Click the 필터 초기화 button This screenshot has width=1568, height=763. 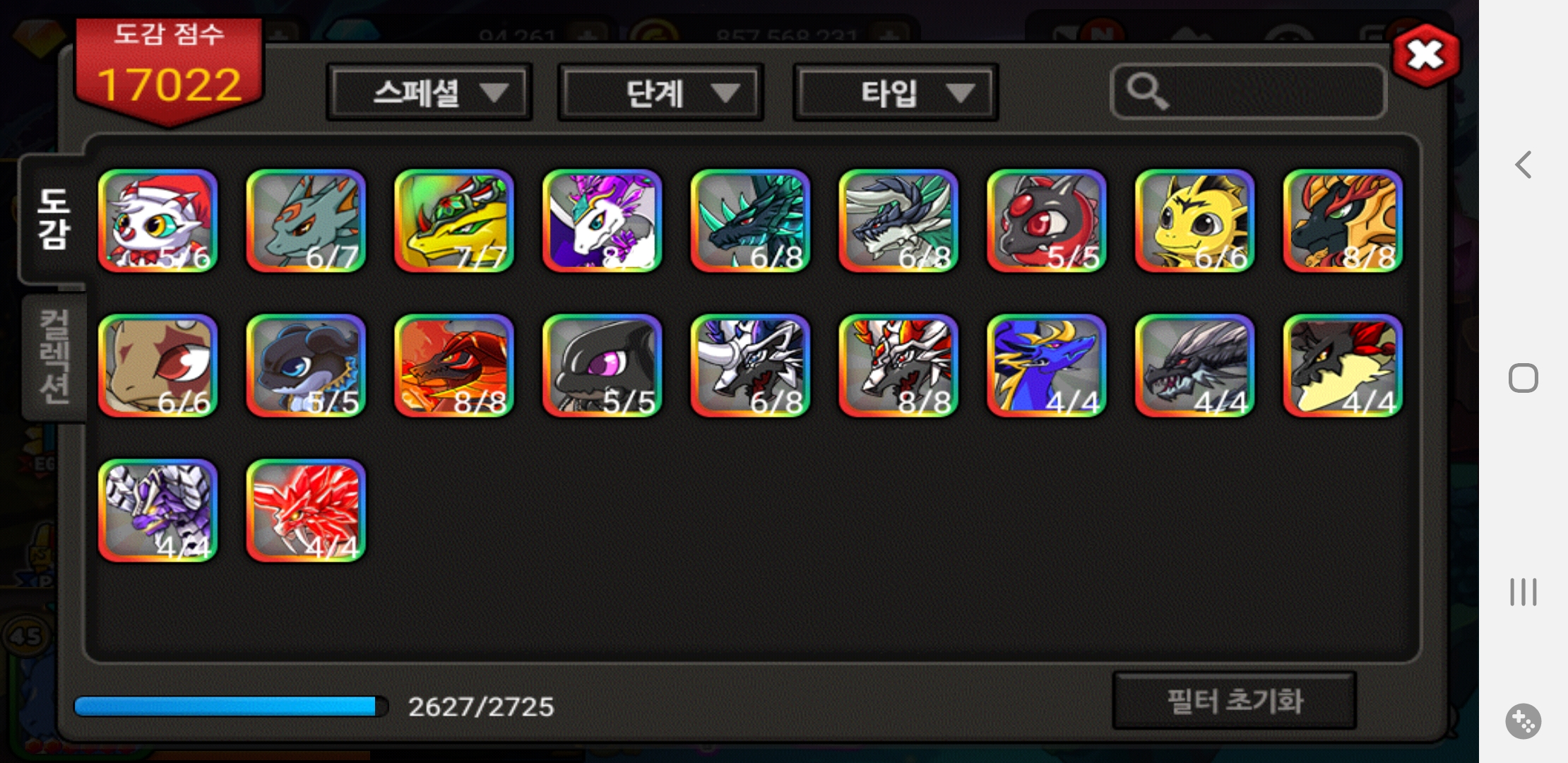1235,701
